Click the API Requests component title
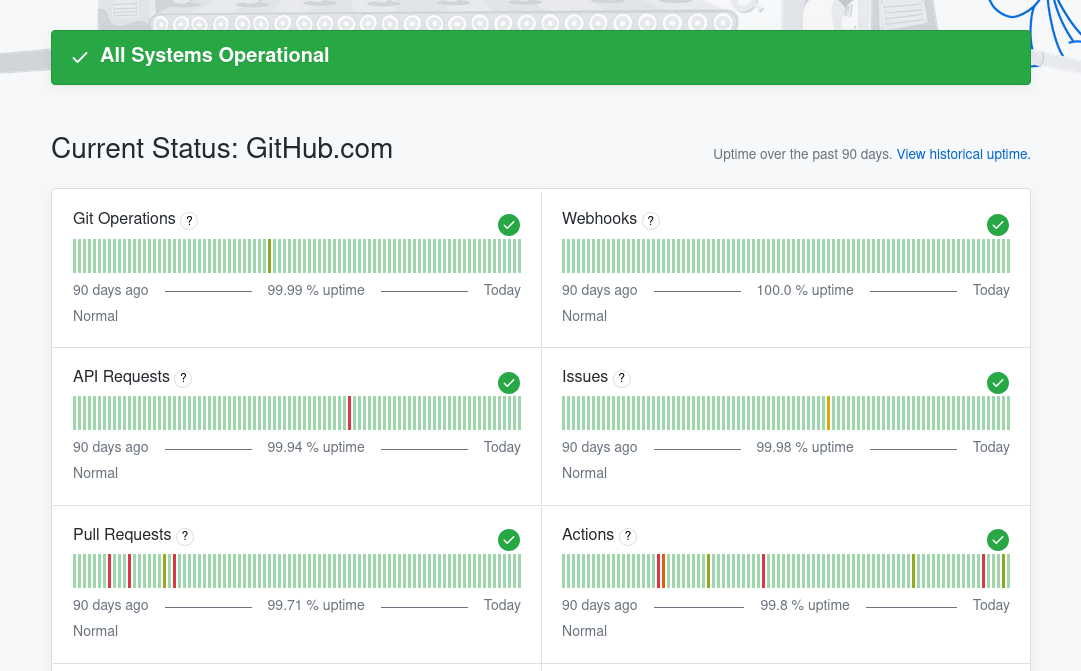The height and width of the screenshot is (671, 1081). tap(121, 377)
